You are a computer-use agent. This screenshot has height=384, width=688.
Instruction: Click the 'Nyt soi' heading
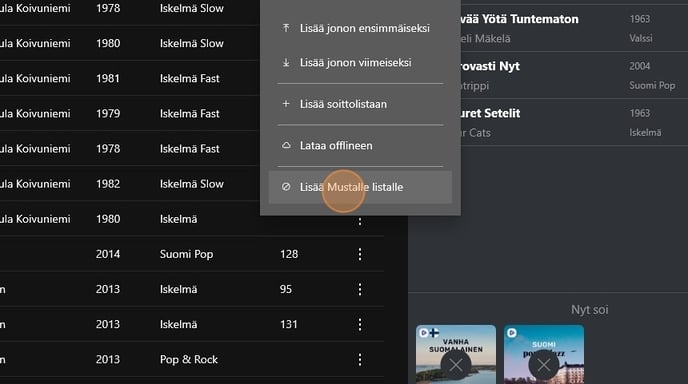coord(589,309)
